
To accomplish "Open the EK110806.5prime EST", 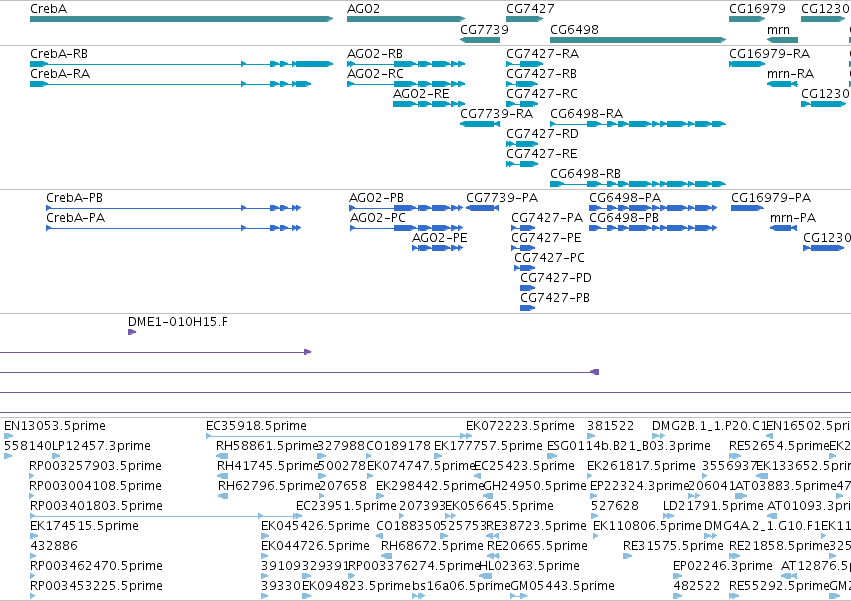I will [596, 536].
